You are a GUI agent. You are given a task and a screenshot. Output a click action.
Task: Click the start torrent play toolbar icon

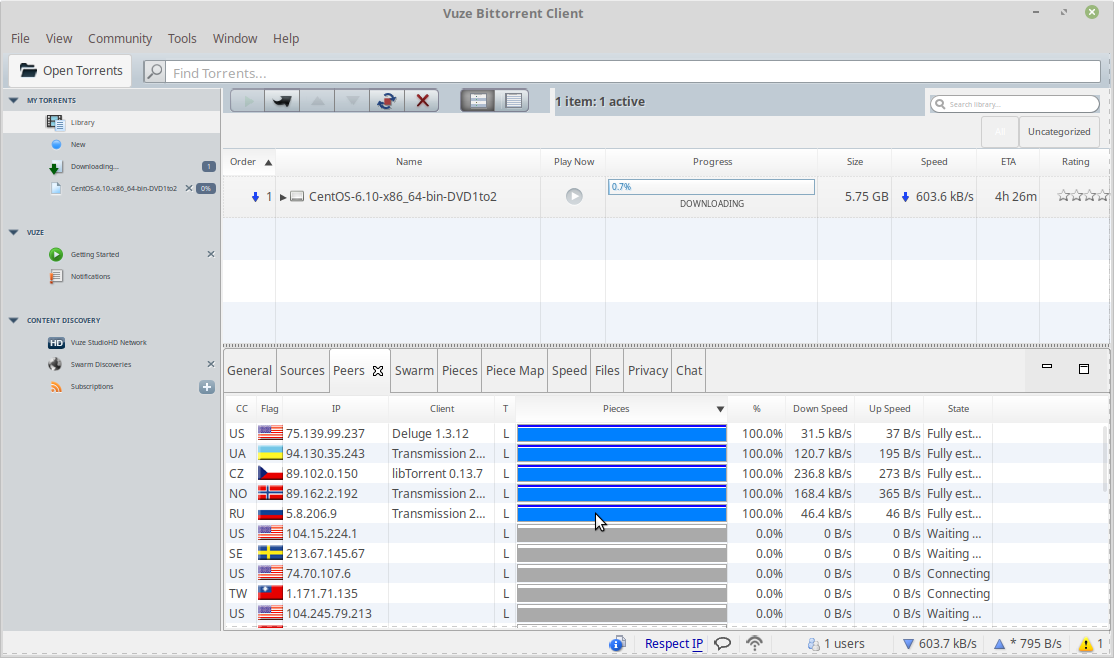click(248, 101)
